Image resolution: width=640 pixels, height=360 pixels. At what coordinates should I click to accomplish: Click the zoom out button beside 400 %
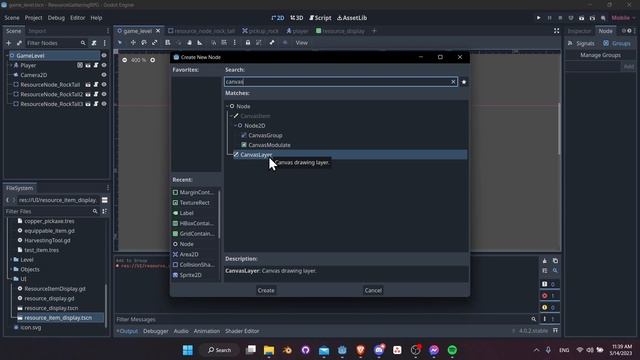pos(124,60)
